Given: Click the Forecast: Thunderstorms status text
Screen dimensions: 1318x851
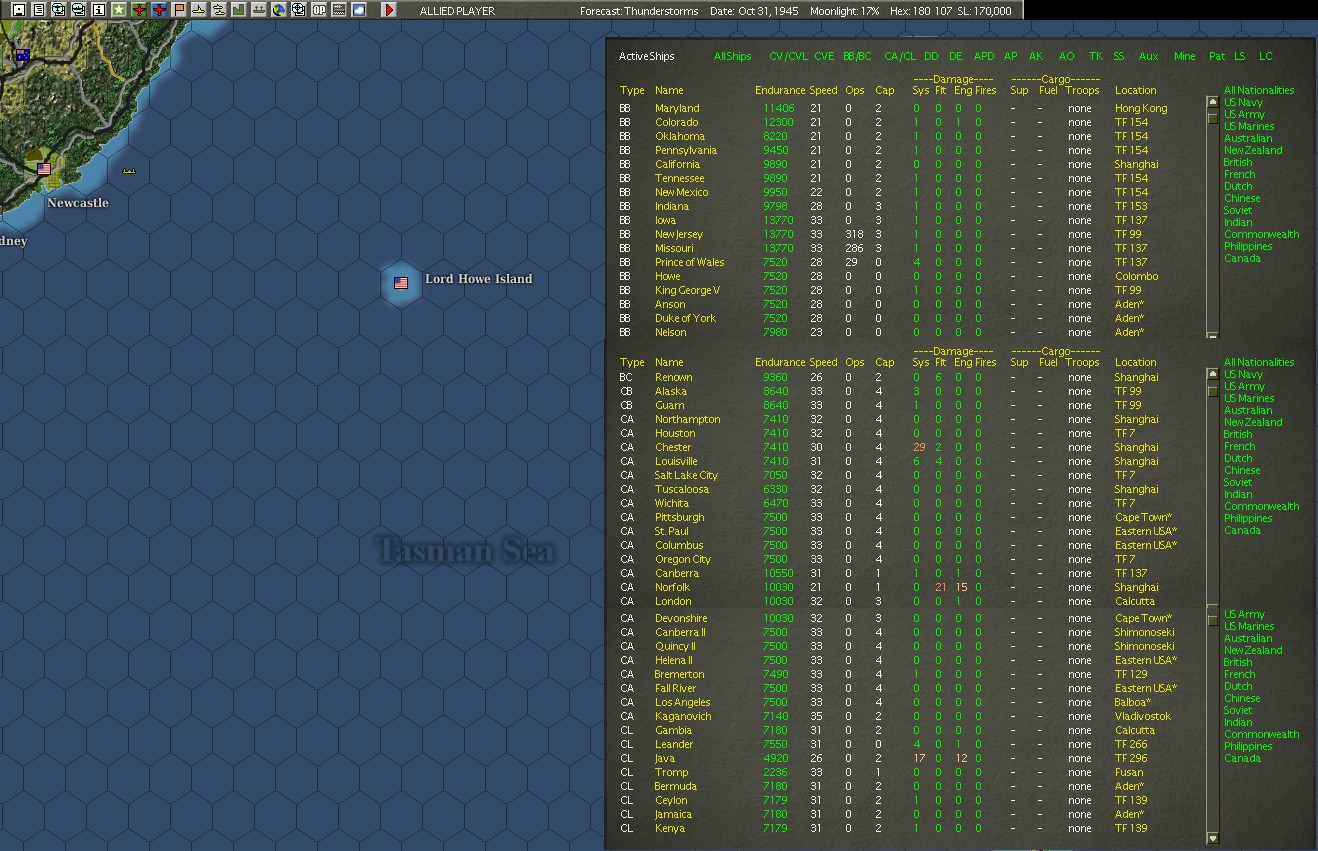Looking at the screenshot, I should (x=640, y=11).
